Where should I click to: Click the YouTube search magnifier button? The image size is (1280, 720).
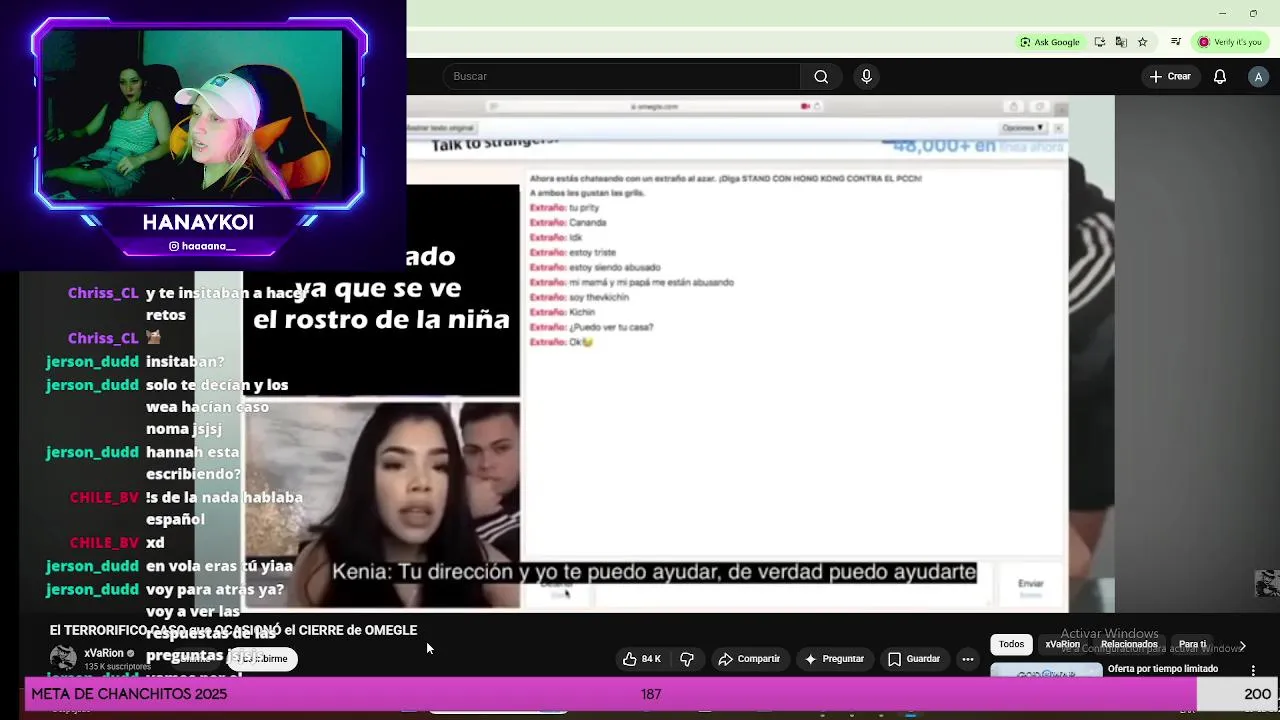click(x=821, y=77)
